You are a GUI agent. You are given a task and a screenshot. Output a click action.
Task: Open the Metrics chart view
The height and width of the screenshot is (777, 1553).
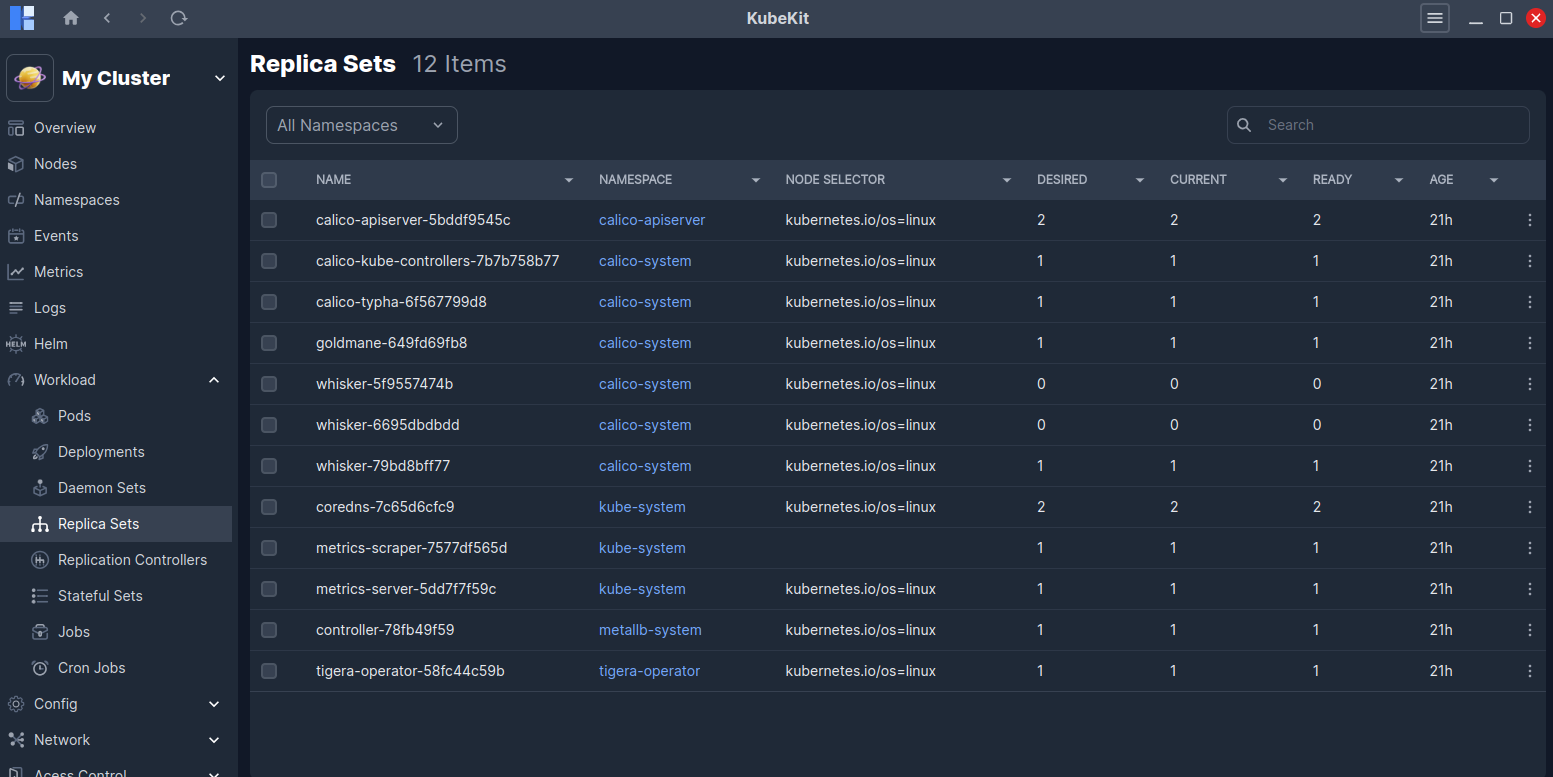tap(58, 272)
